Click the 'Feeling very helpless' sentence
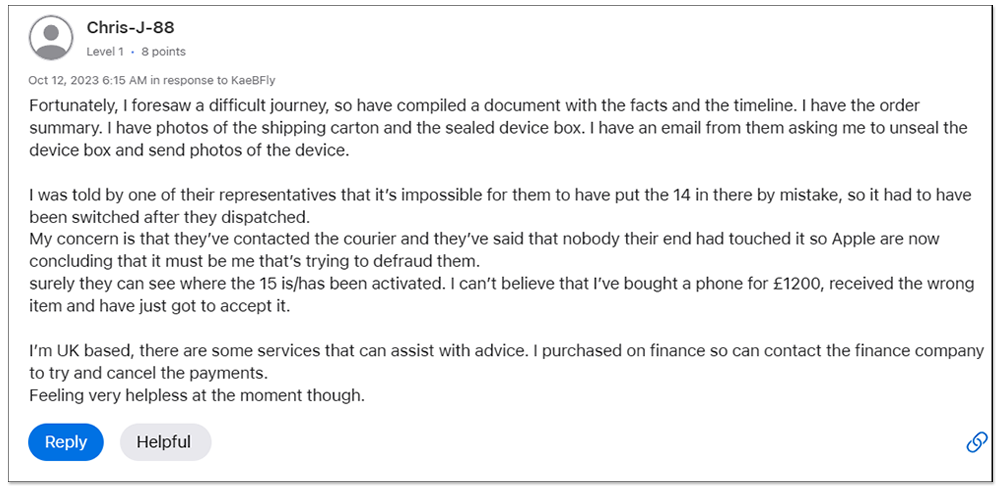Screen dimensions: 1000x488 (x=196, y=396)
